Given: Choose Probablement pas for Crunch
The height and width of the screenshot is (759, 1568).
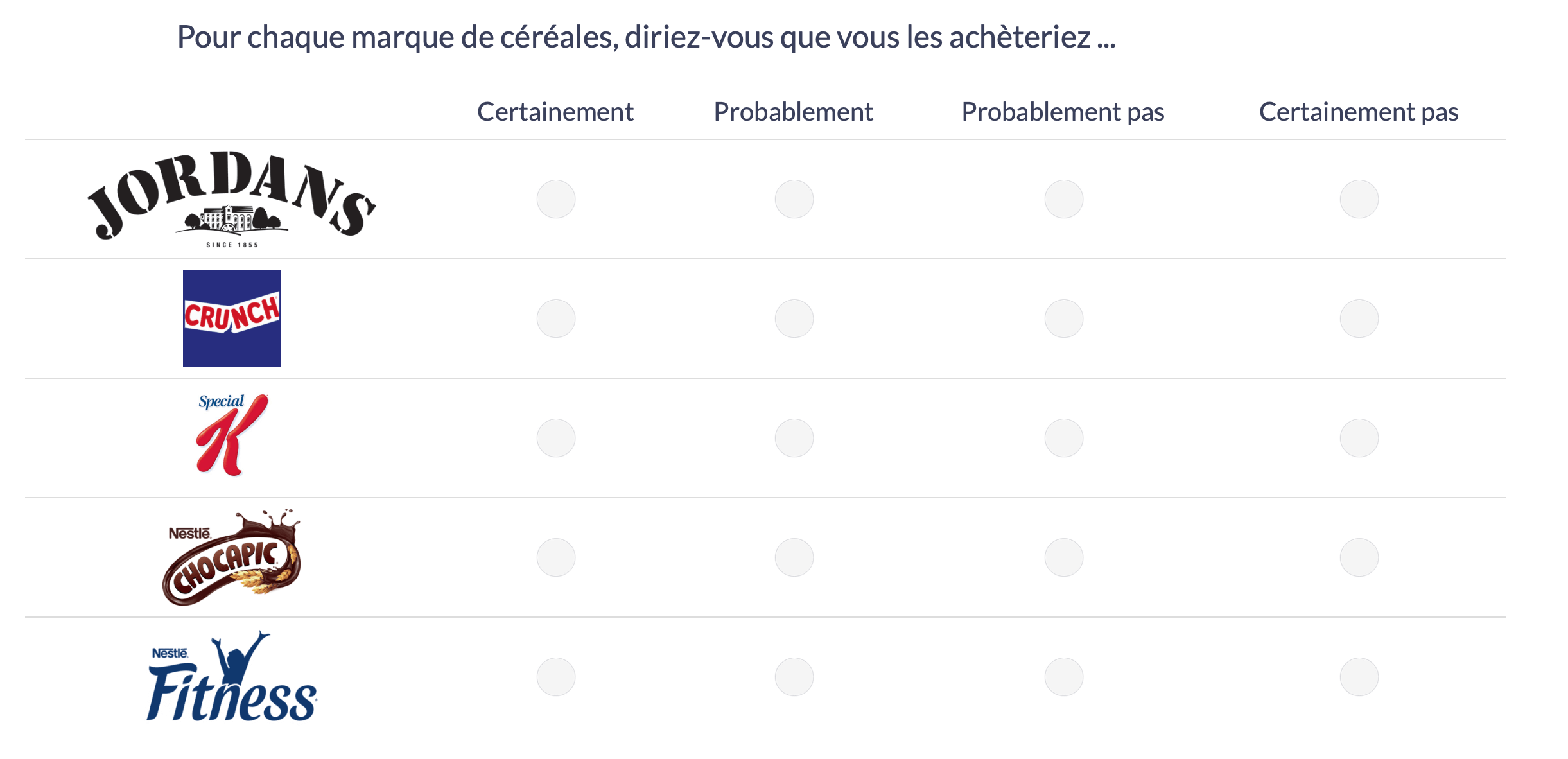Looking at the screenshot, I should [x=1064, y=318].
